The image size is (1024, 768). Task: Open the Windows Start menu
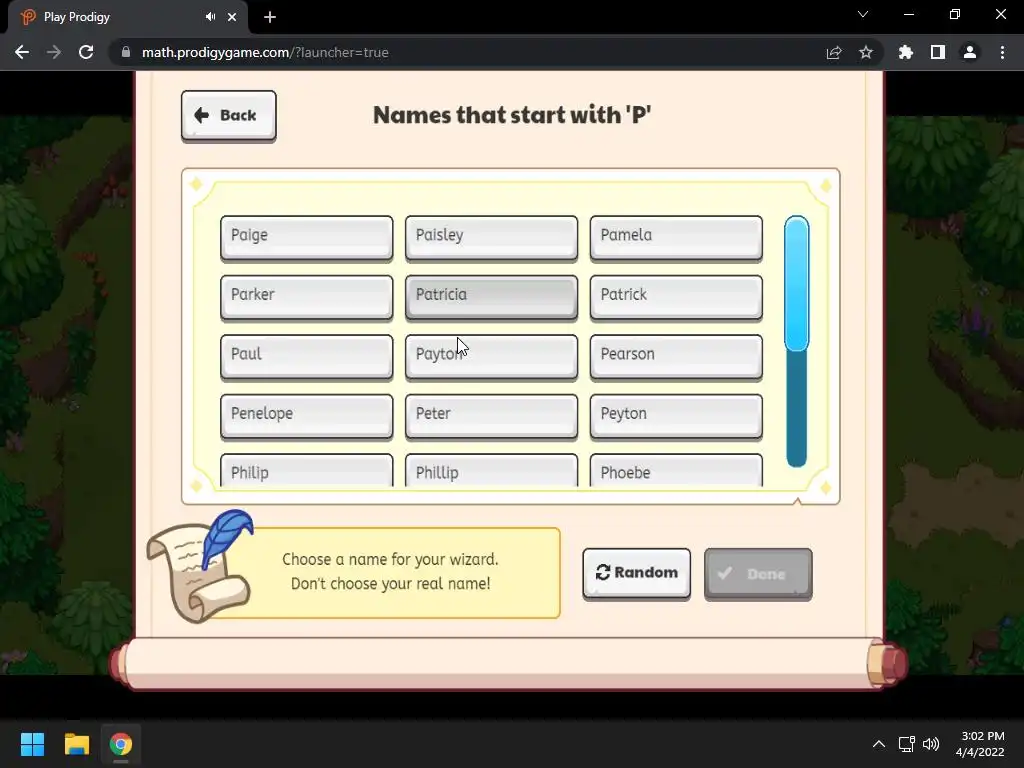tap(32, 744)
